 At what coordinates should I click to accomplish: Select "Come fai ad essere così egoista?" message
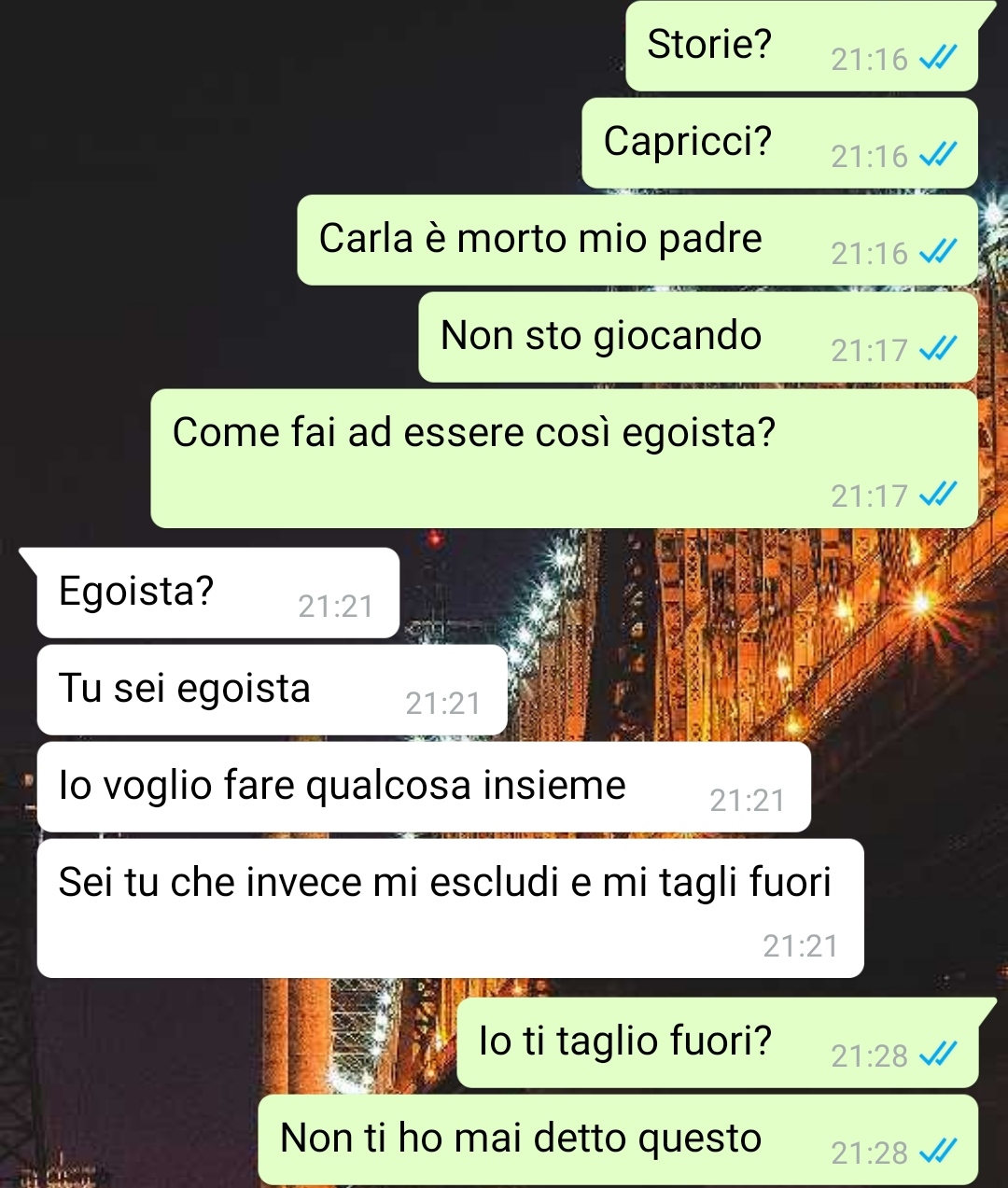[565, 458]
